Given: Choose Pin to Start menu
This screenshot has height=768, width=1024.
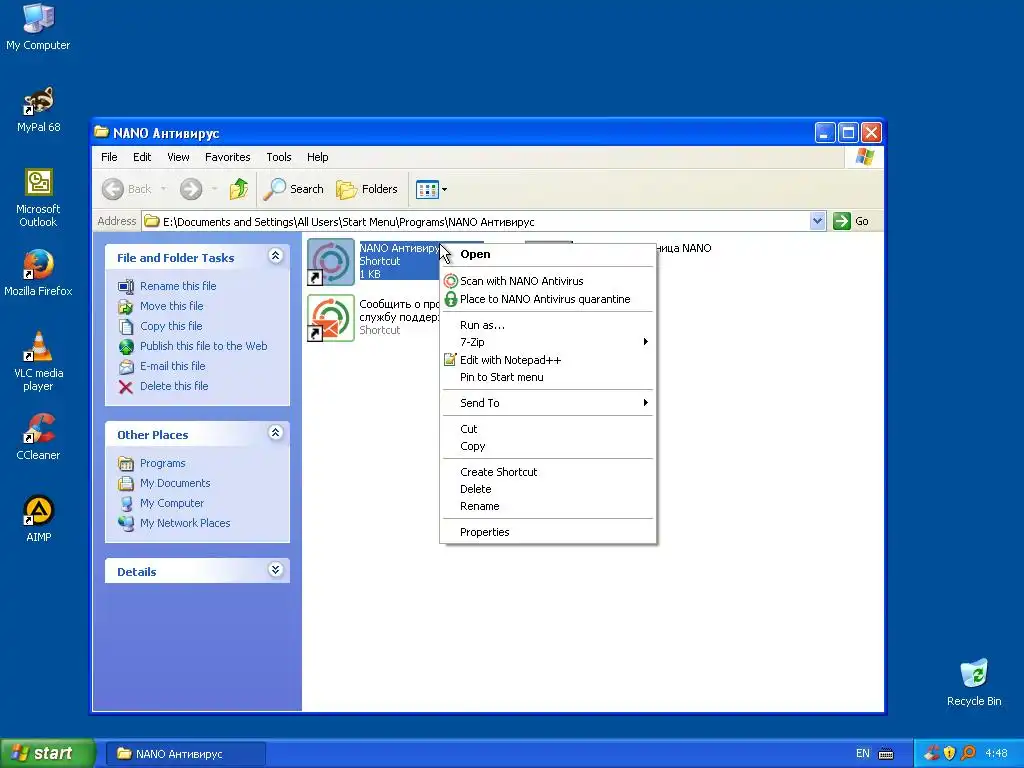Looking at the screenshot, I should point(548,377).
